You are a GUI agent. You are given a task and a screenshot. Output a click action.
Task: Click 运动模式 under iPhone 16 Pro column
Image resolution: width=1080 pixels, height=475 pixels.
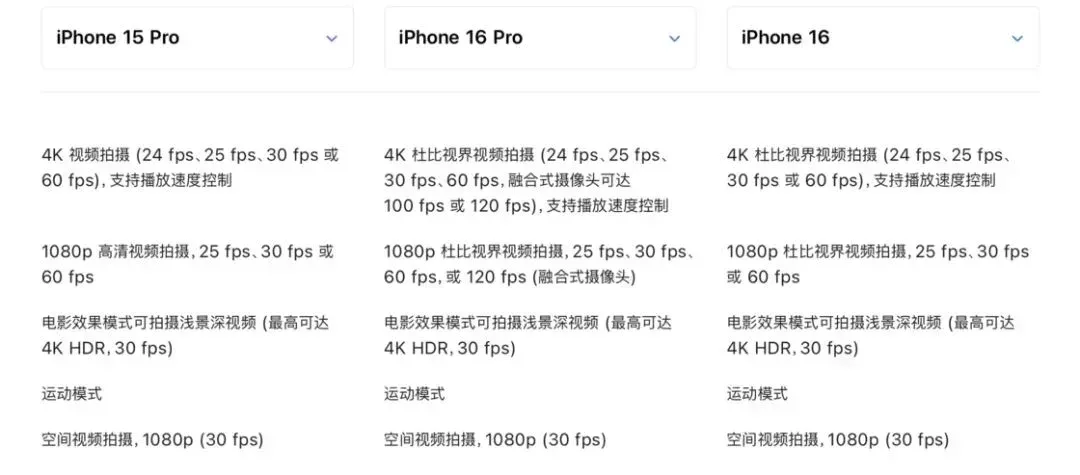coord(415,394)
